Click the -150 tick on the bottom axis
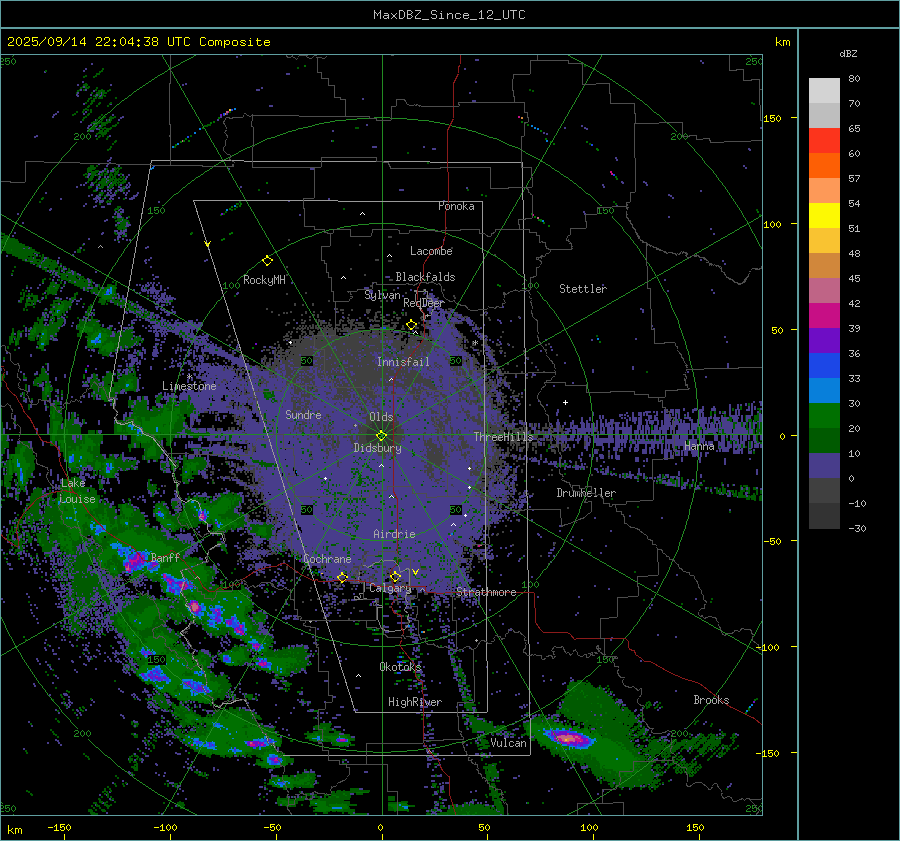Screen dimensions: 900x841 (x=59, y=828)
